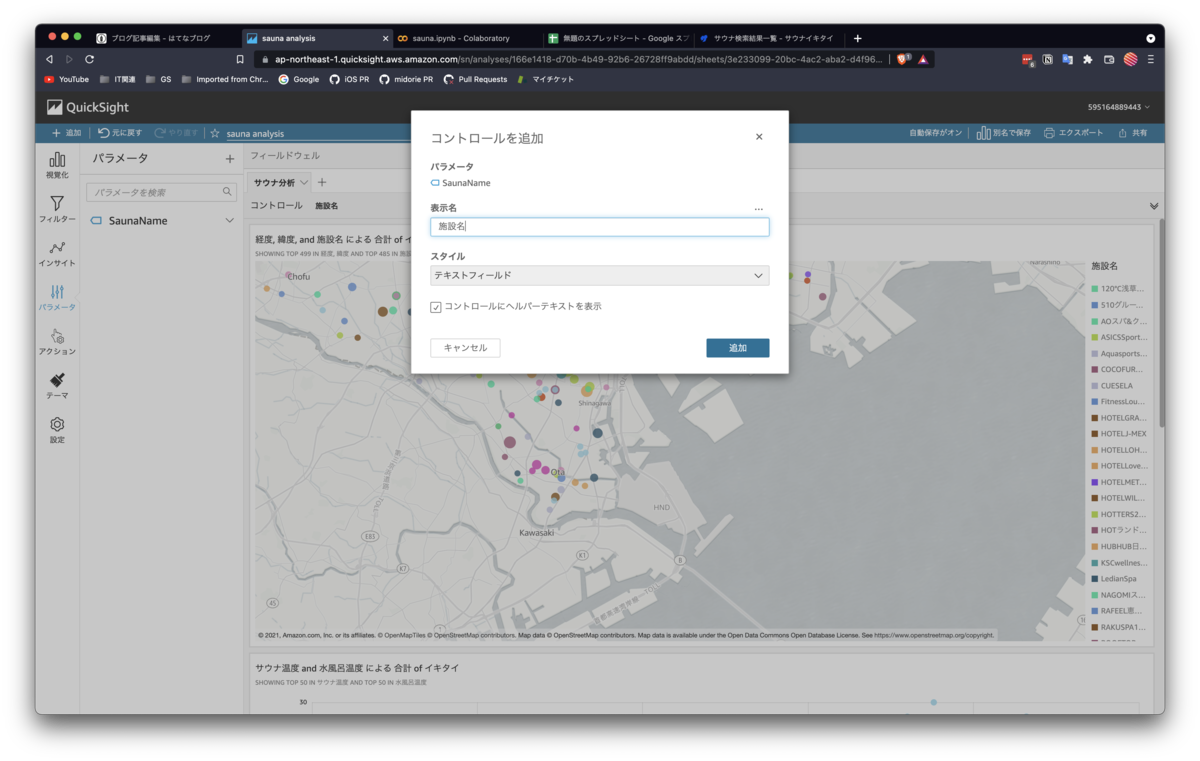The height and width of the screenshot is (761, 1200).
Task: Open the Extensions puzzle icon
Action: (x=1088, y=59)
